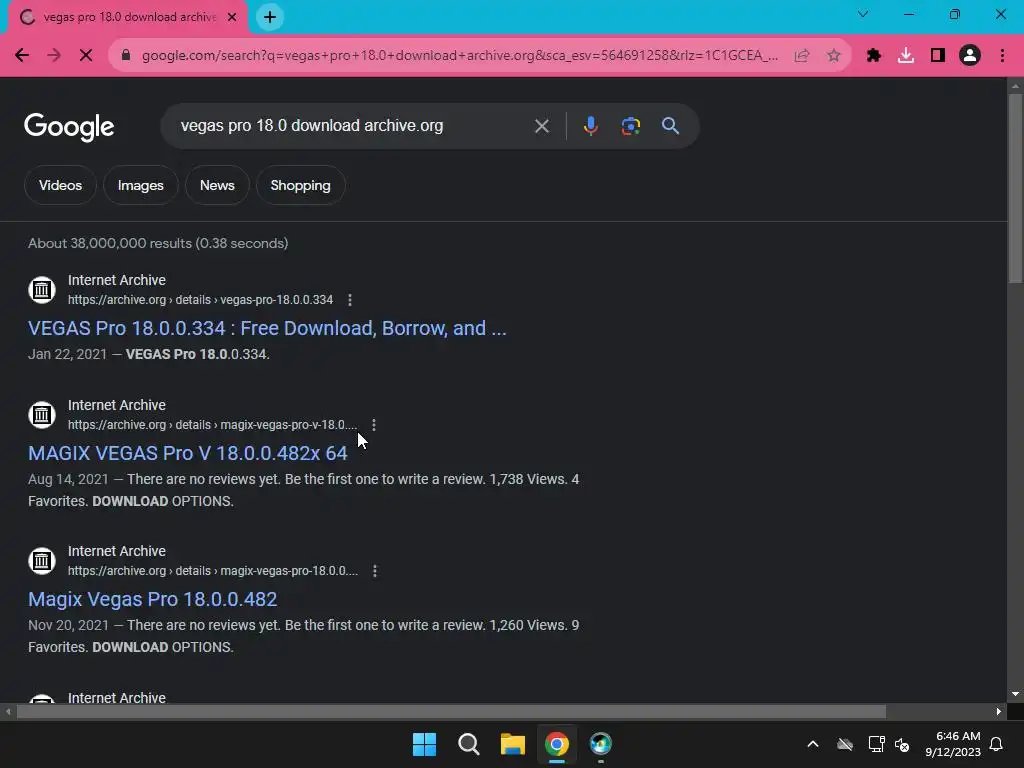Open Windows taskbar search

[469, 744]
